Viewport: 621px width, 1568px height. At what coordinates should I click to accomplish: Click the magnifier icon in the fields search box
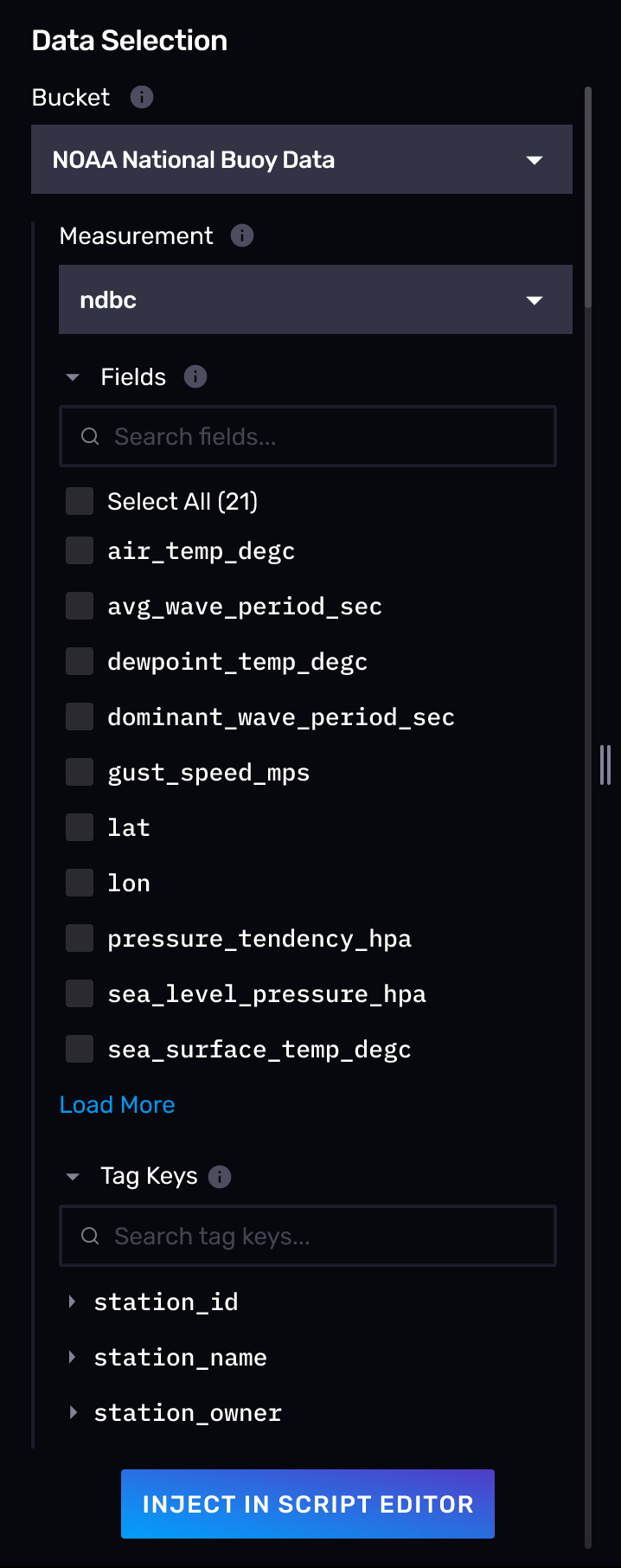point(89,436)
